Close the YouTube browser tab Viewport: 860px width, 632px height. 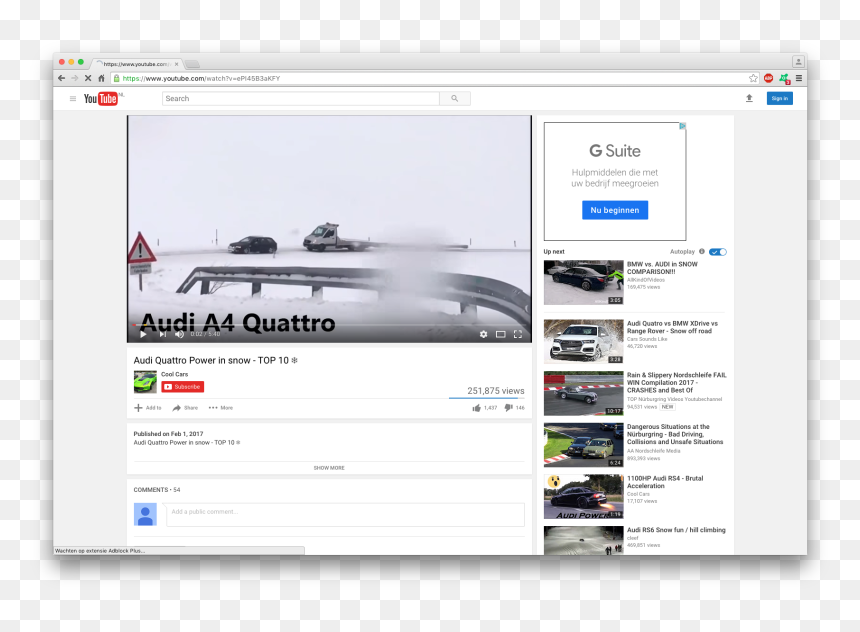pos(177,64)
